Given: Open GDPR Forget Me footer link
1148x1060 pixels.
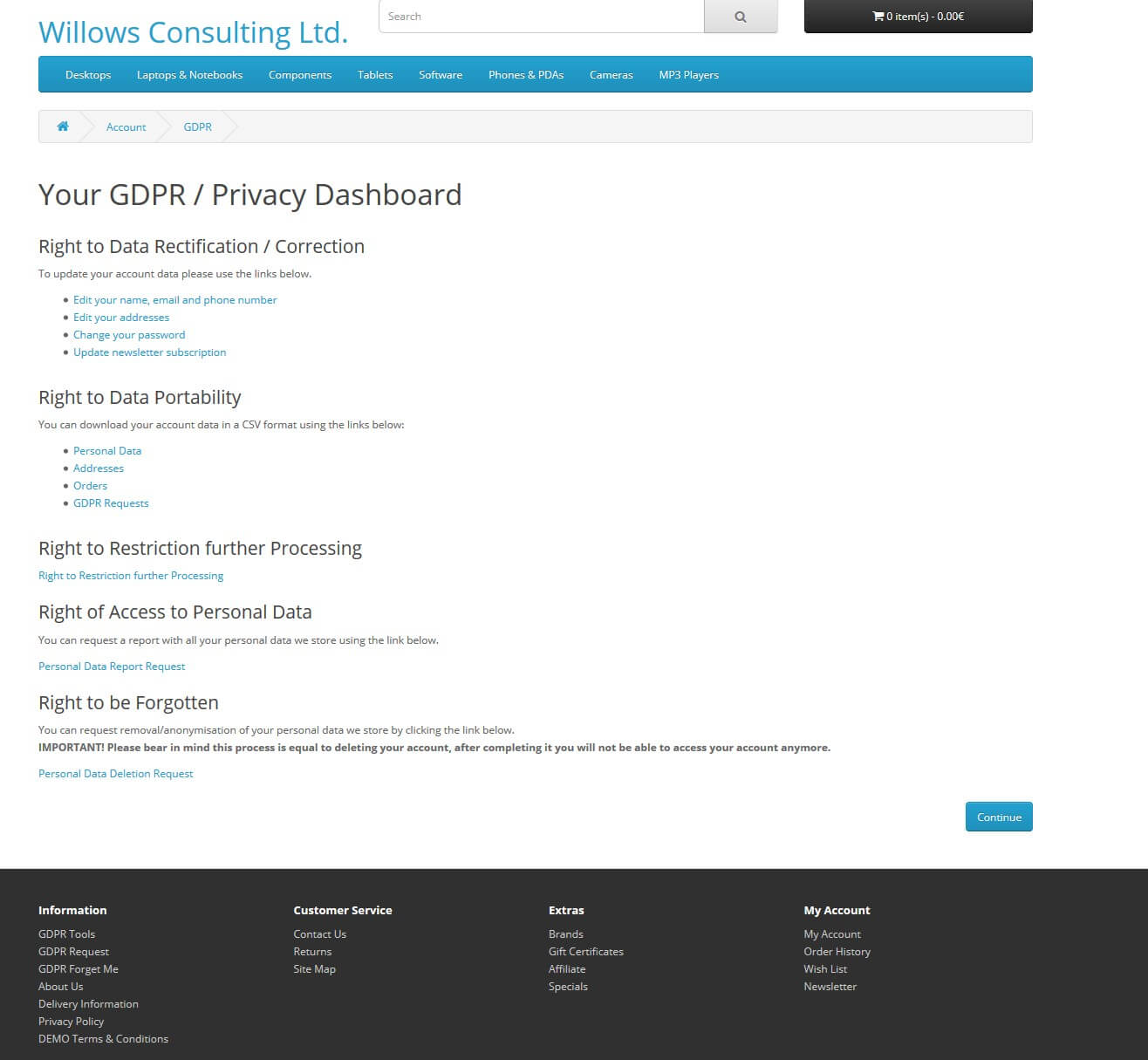Looking at the screenshot, I should pyautogui.click(x=78, y=969).
